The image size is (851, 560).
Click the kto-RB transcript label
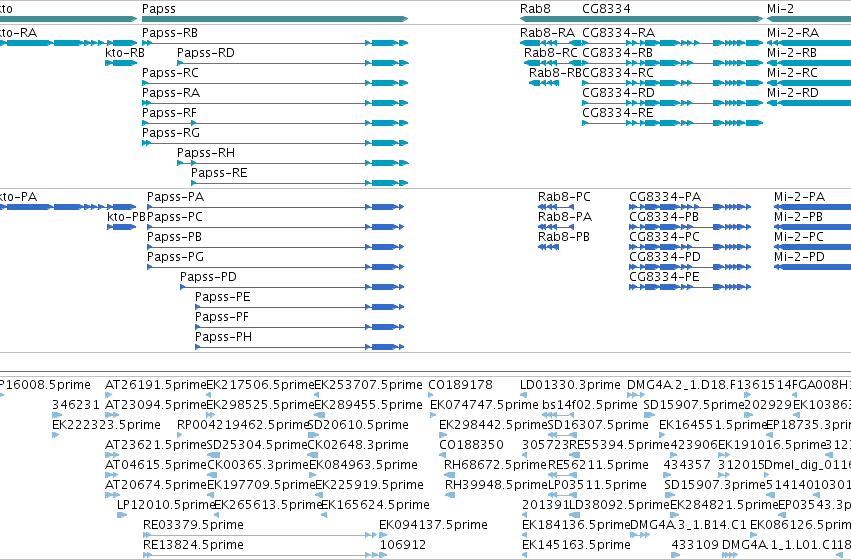[x=125, y=53]
